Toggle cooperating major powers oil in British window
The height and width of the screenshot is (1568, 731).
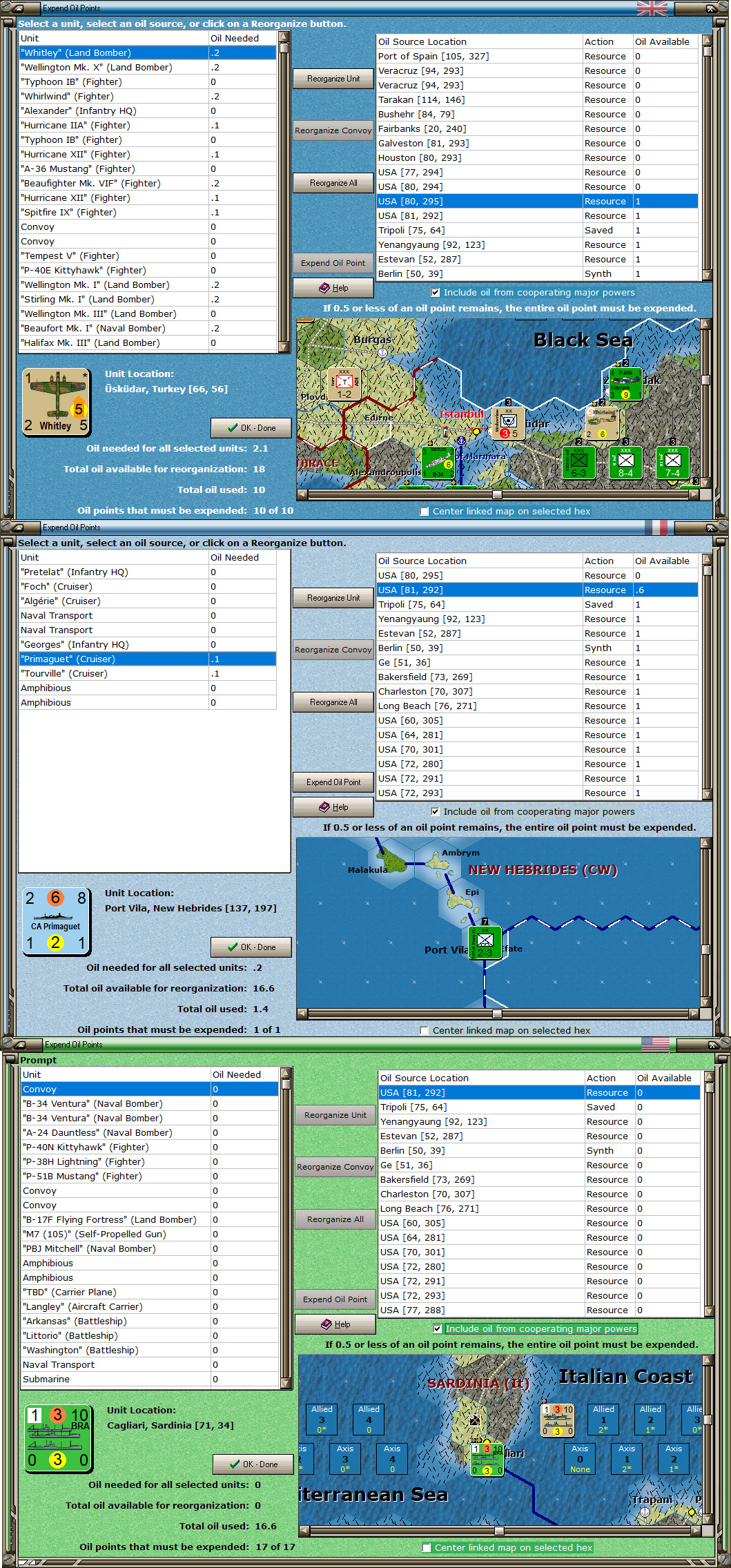point(436,293)
